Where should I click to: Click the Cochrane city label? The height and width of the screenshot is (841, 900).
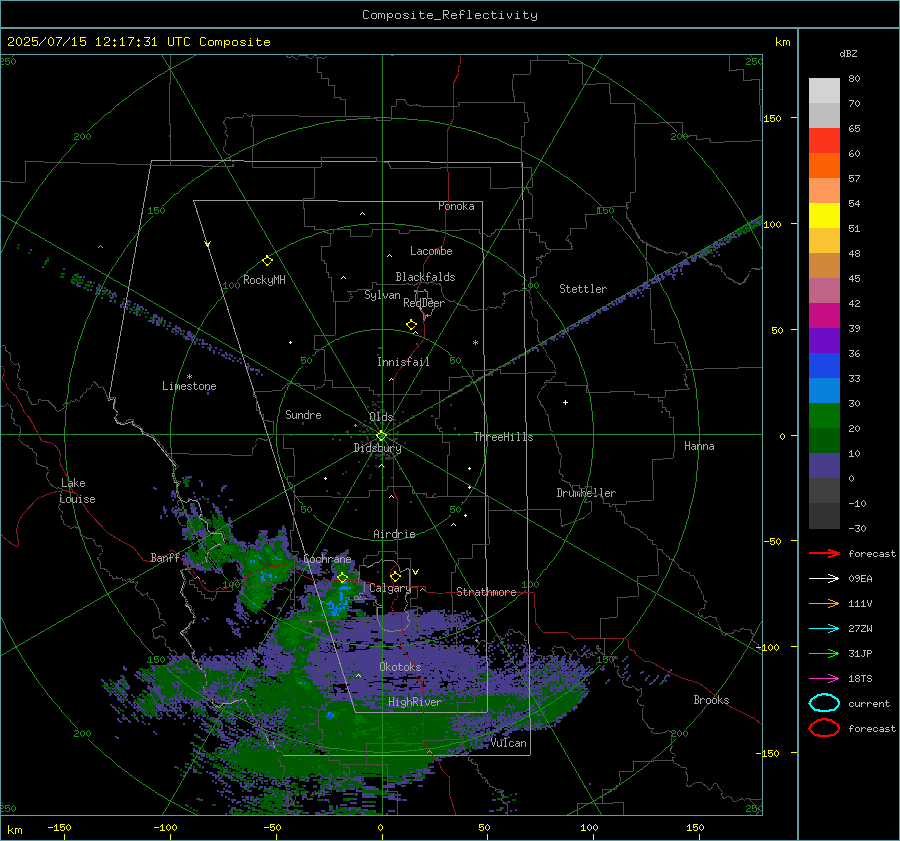[x=327, y=559]
